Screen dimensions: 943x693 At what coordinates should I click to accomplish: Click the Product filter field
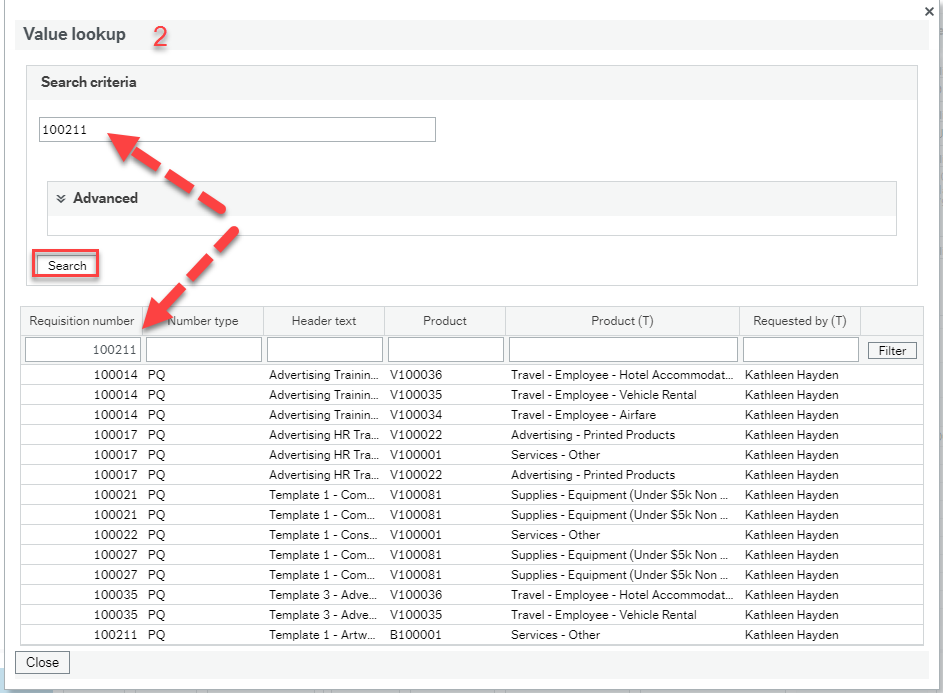(x=444, y=349)
